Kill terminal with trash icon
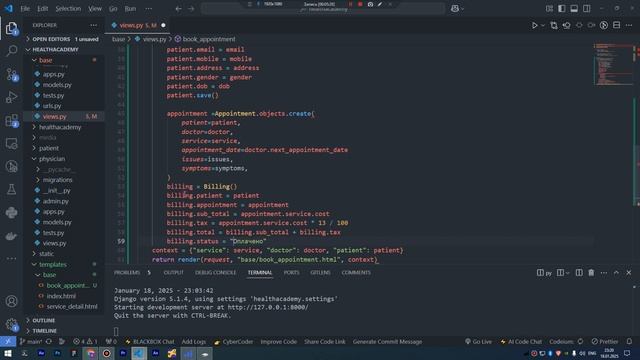 click(591, 273)
